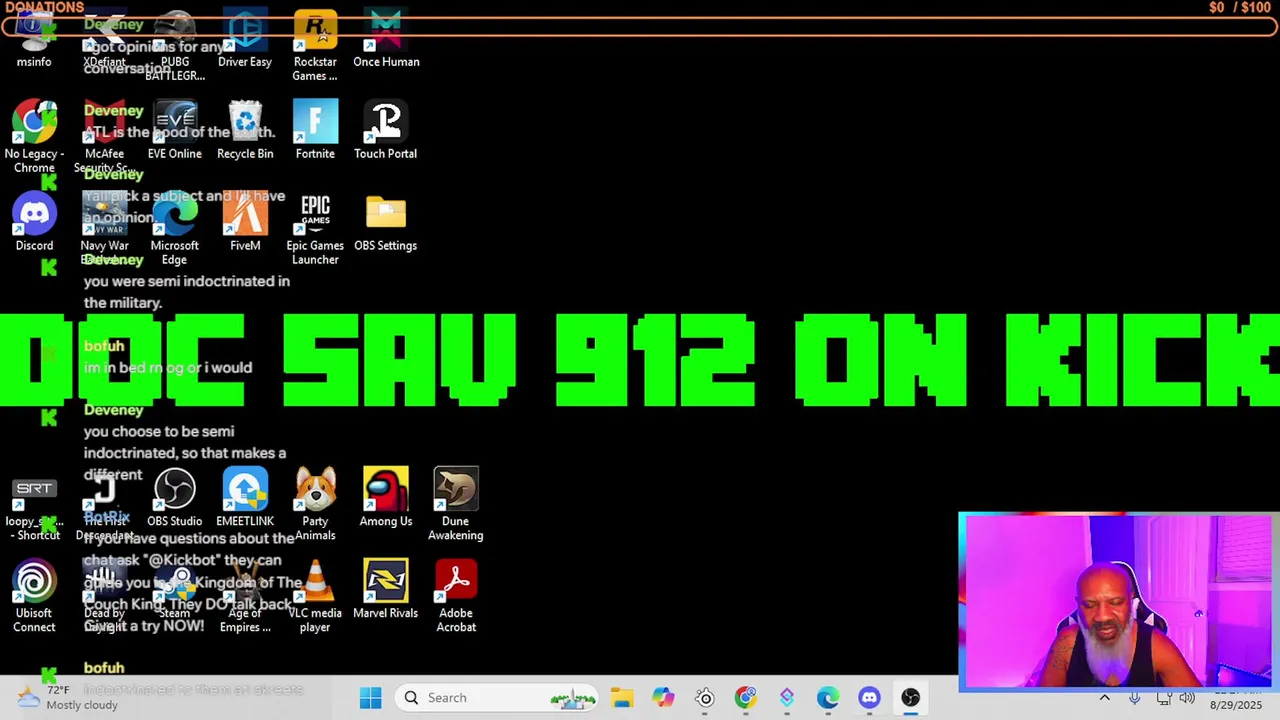The height and width of the screenshot is (720, 1280).
Task: Open Ubisoft Connect shortcut
Action: click(x=34, y=597)
